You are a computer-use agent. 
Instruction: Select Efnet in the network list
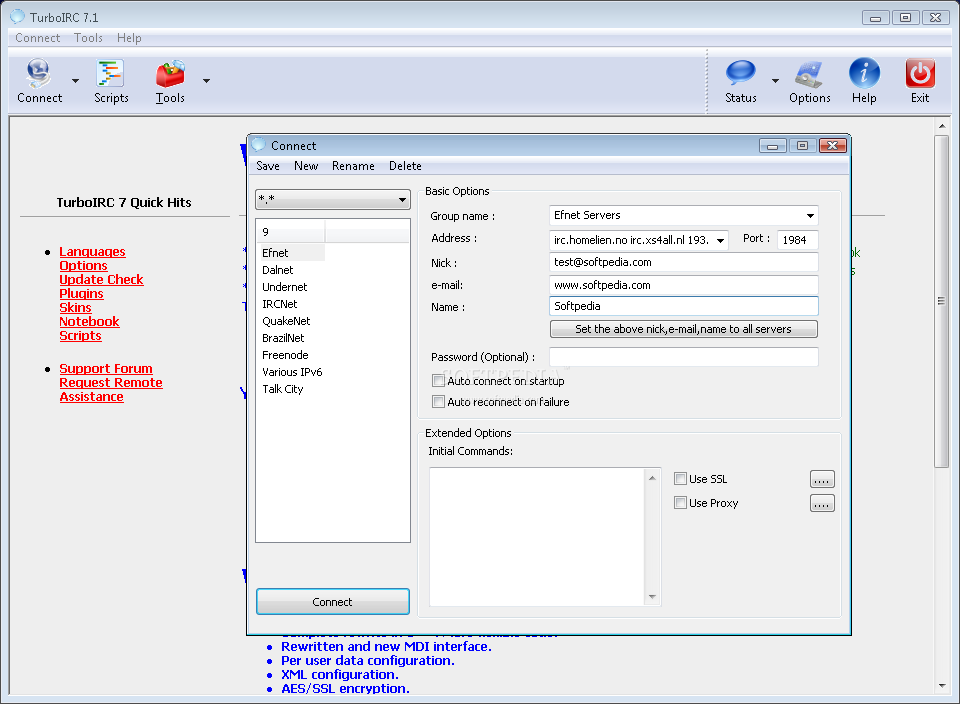click(x=275, y=253)
